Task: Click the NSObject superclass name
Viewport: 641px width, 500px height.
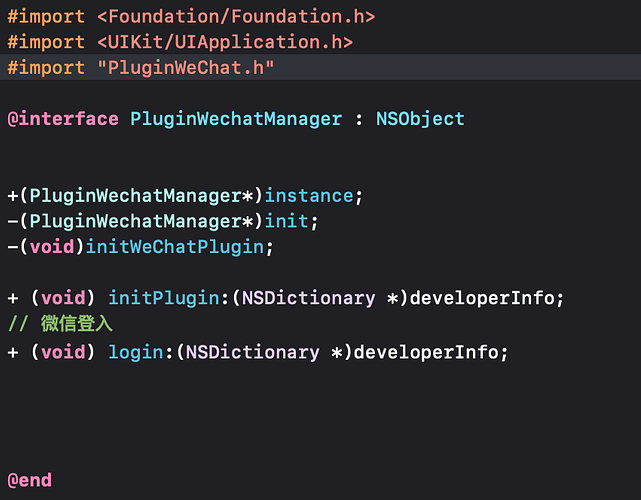Action: [x=420, y=119]
